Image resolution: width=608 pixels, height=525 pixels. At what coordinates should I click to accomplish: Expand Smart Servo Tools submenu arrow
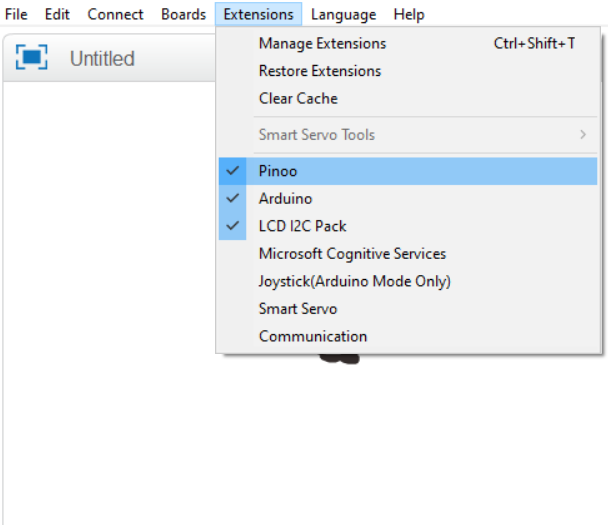click(583, 135)
